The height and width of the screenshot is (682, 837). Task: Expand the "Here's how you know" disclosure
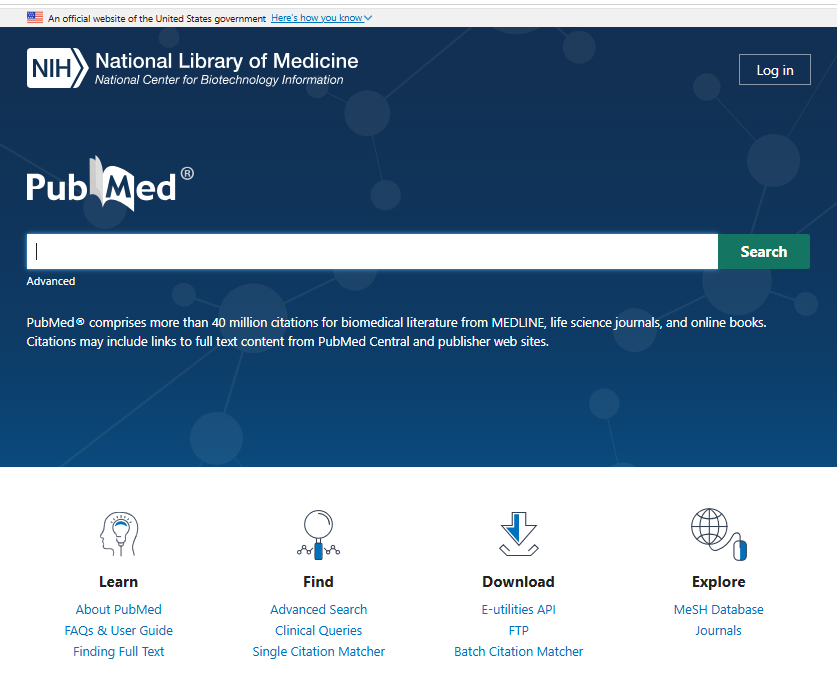click(321, 18)
